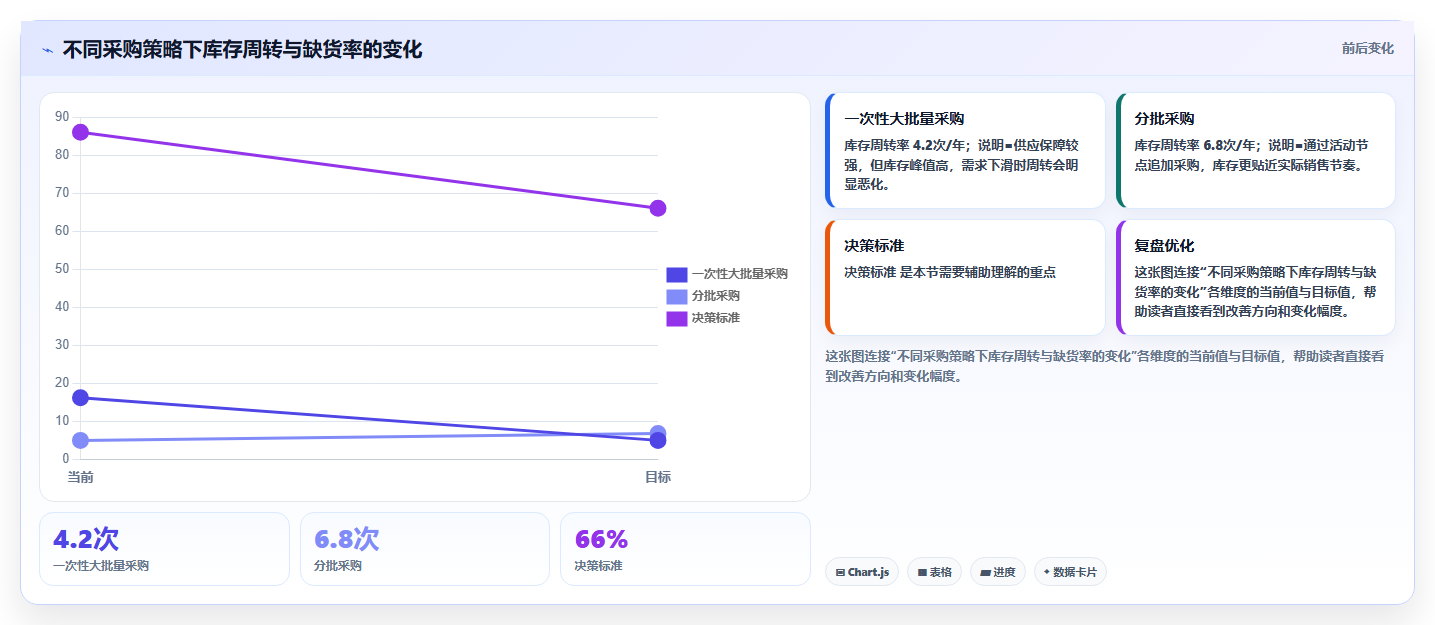Click the light blue 分批采购 point at 当前

(x=81, y=440)
